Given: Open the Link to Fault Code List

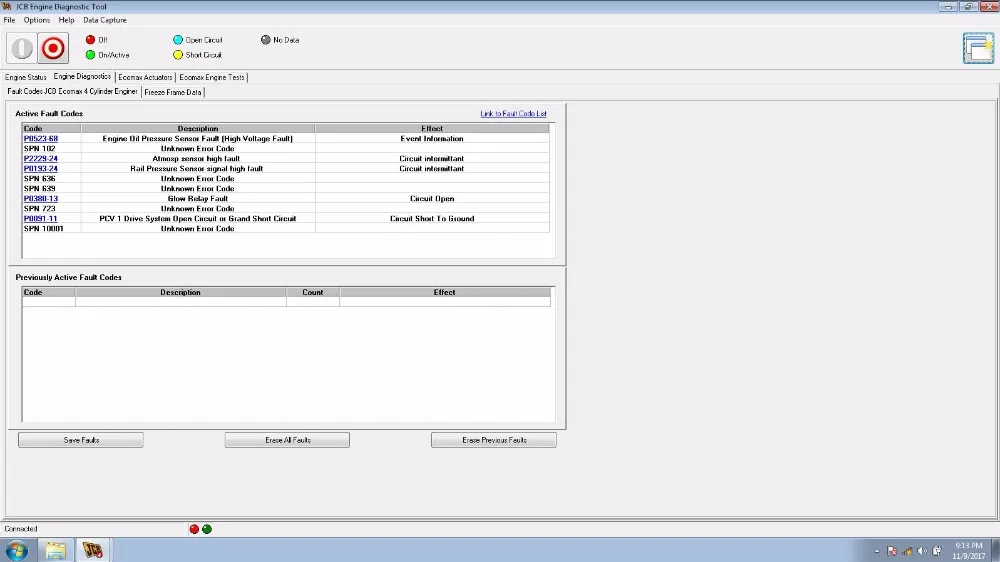Looking at the screenshot, I should pyautogui.click(x=513, y=114).
